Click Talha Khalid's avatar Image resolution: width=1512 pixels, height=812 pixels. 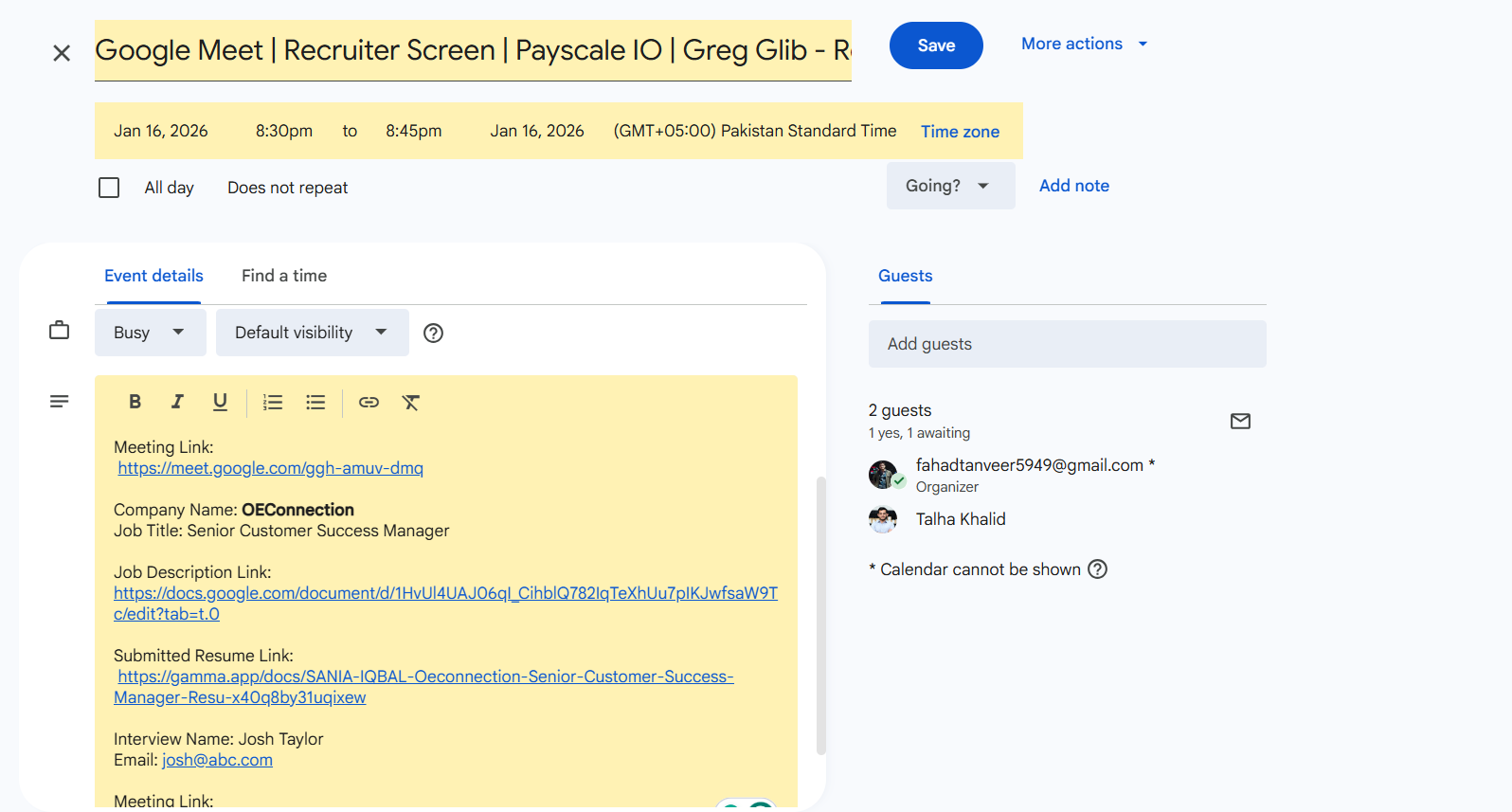(883, 519)
